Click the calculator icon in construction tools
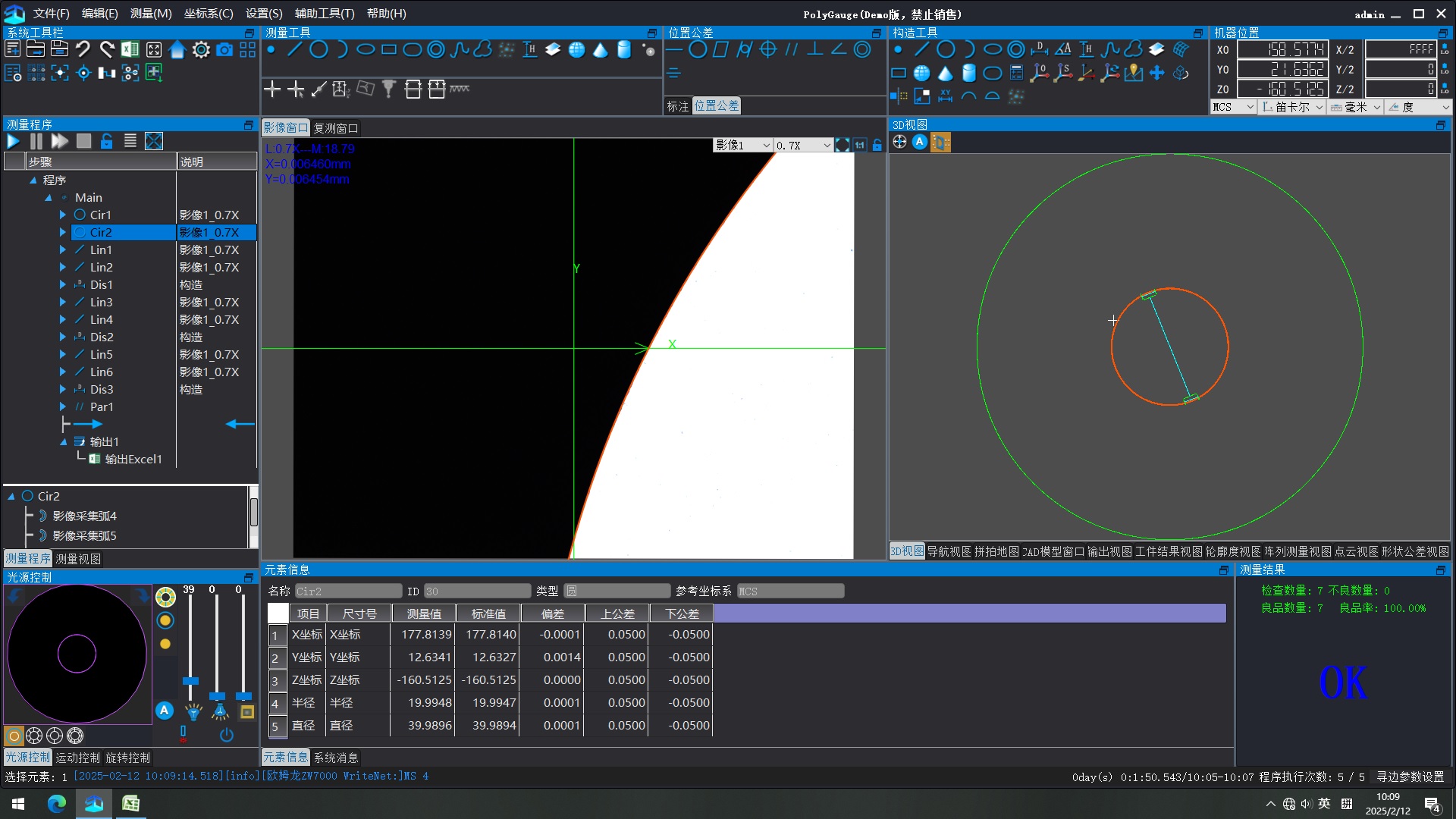The width and height of the screenshot is (1456, 819). point(1016,73)
